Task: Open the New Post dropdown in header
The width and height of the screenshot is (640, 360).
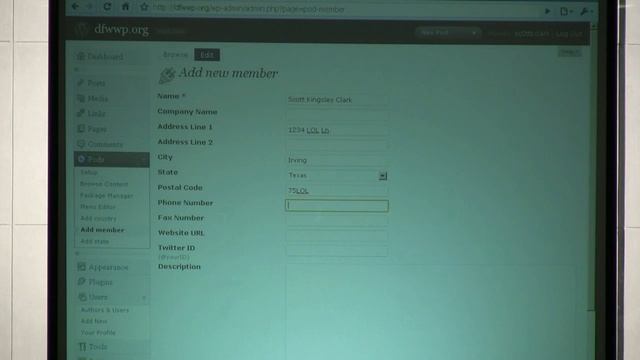Action: point(448,33)
